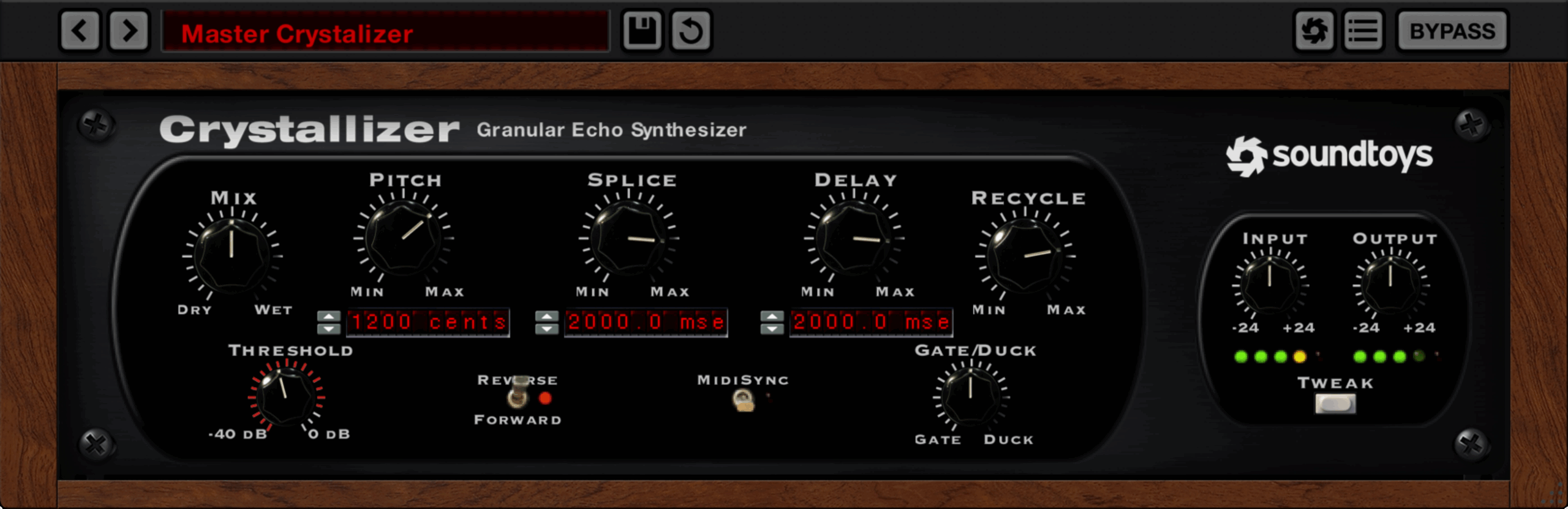The image size is (1568, 509).
Task: Click the Threshold knob
Action: (285, 396)
